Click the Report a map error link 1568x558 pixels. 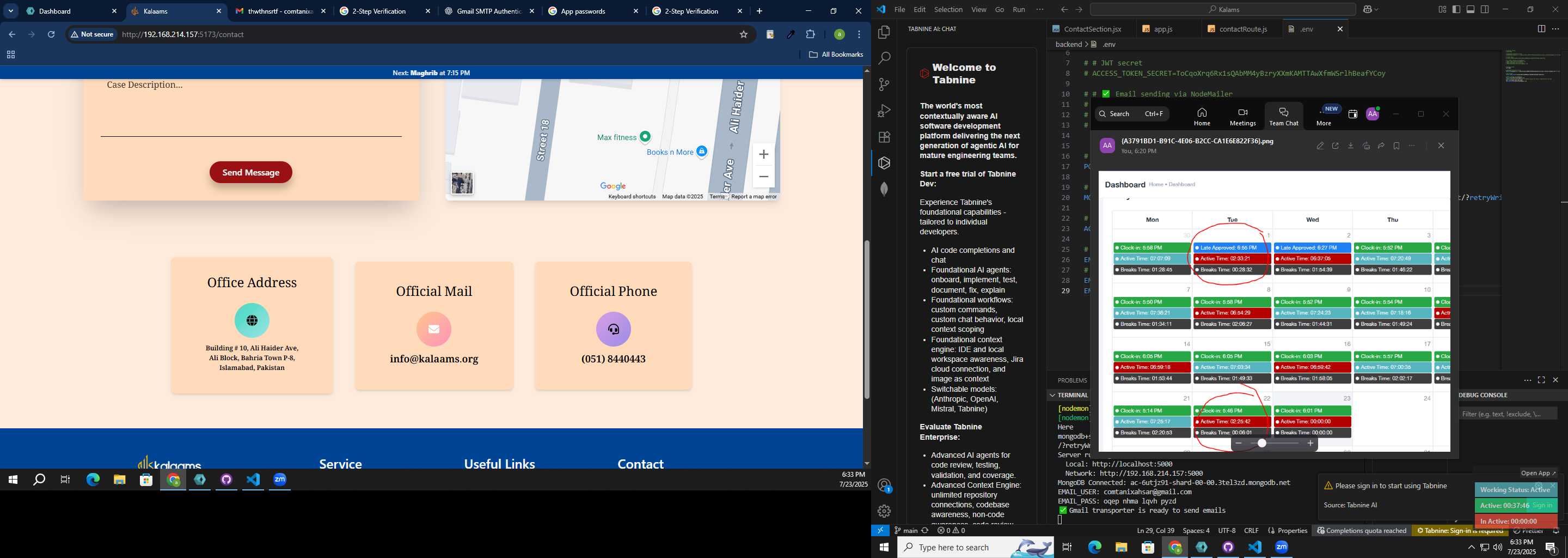click(754, 197)
